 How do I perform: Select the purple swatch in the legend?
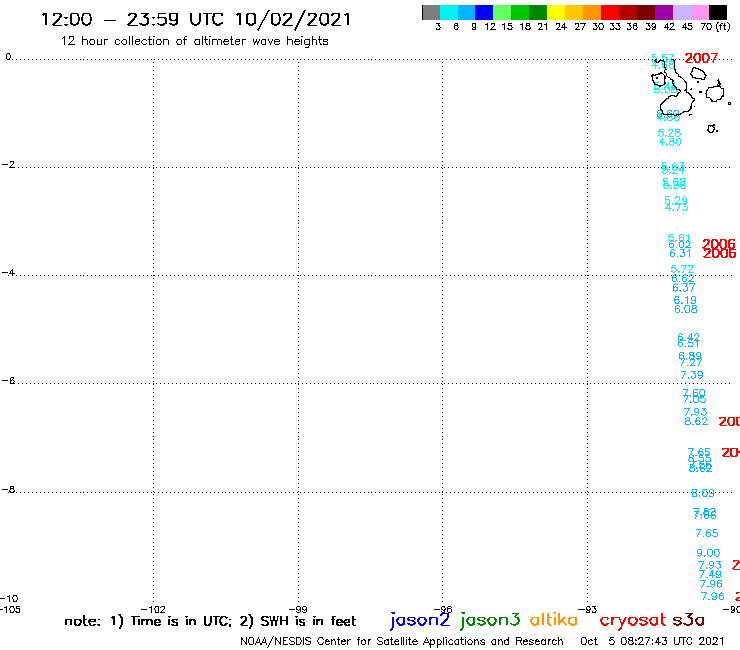[664, 12]
